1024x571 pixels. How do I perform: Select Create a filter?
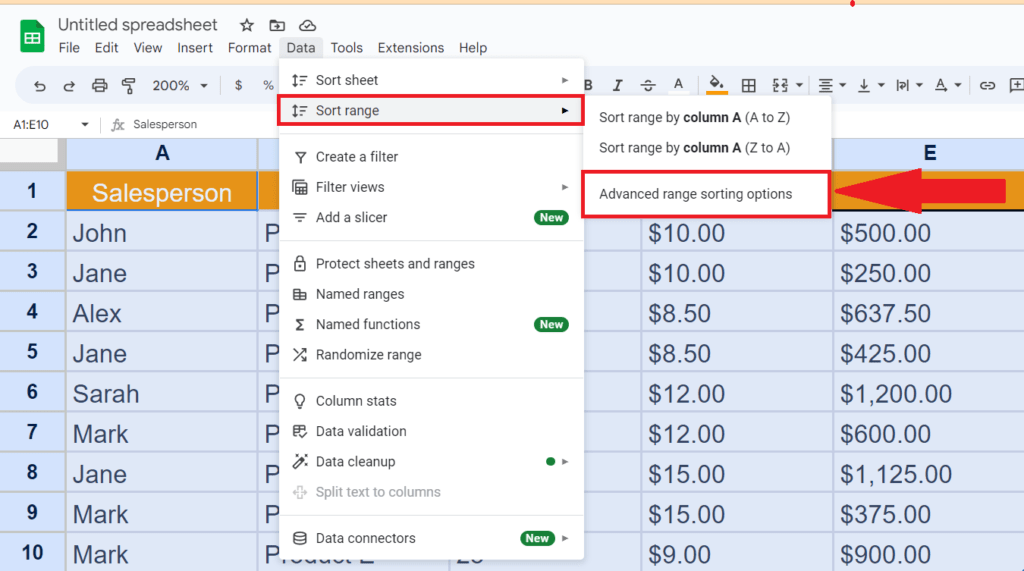pos(431,157)
